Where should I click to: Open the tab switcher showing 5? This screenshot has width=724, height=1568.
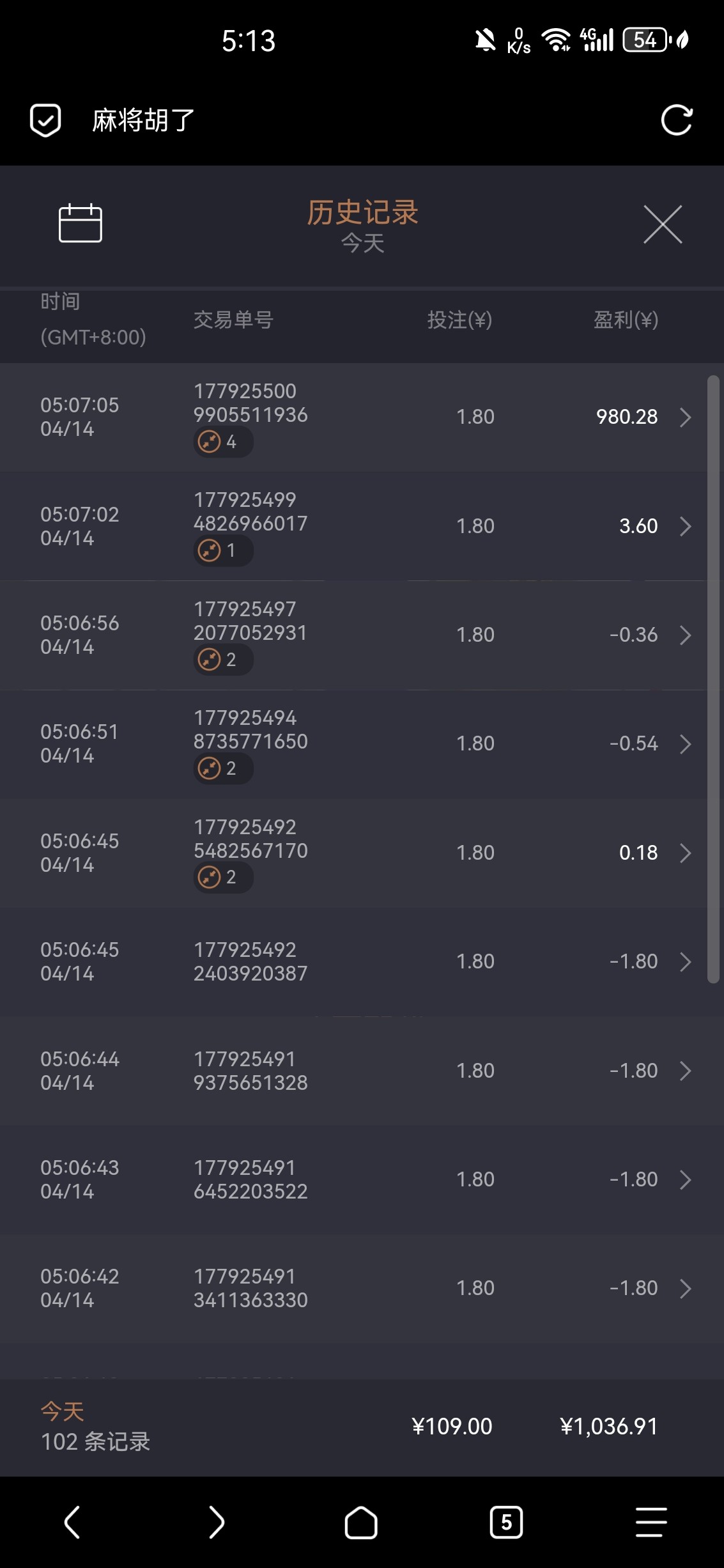click(506, 1521)
